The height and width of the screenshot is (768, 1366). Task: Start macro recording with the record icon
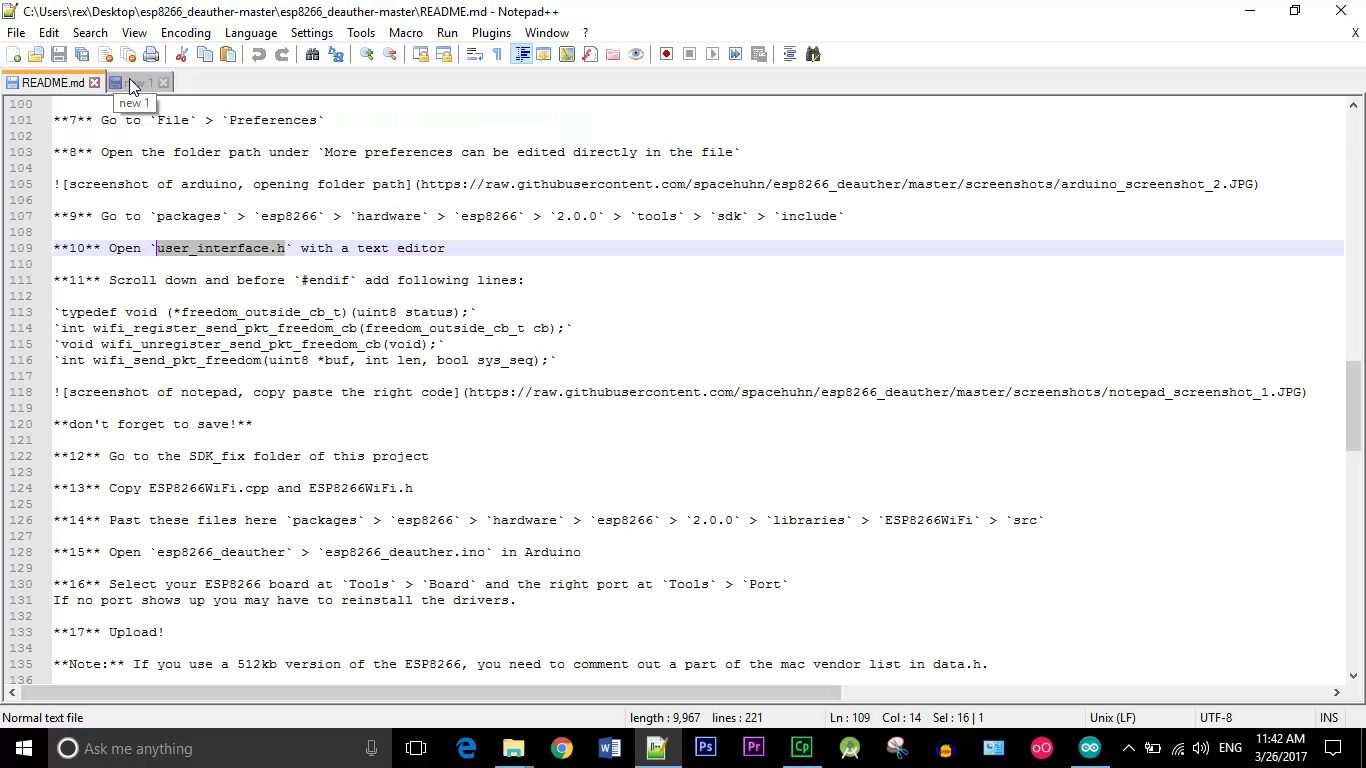click(x=667, y=54)
